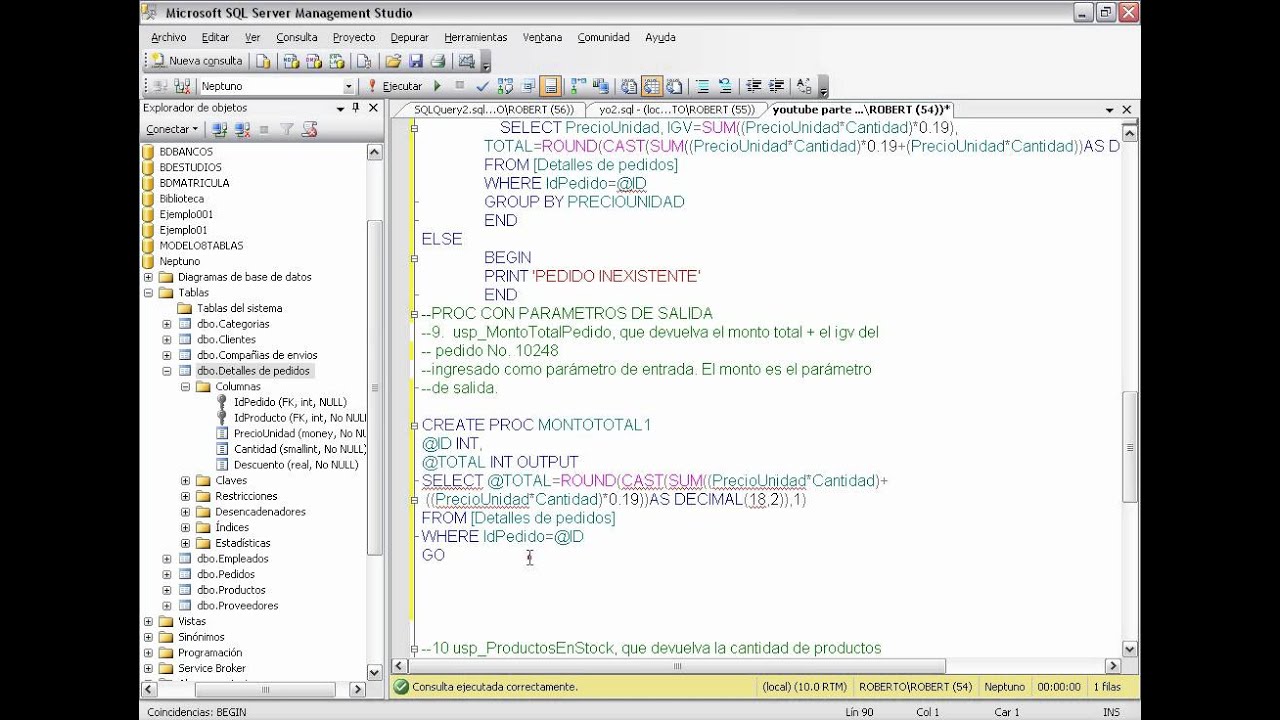Image resolution: width=1280 pixels, height=720 pixels.
Task: Open the Object Explorer window position dropdown
Action: point(339,108)
